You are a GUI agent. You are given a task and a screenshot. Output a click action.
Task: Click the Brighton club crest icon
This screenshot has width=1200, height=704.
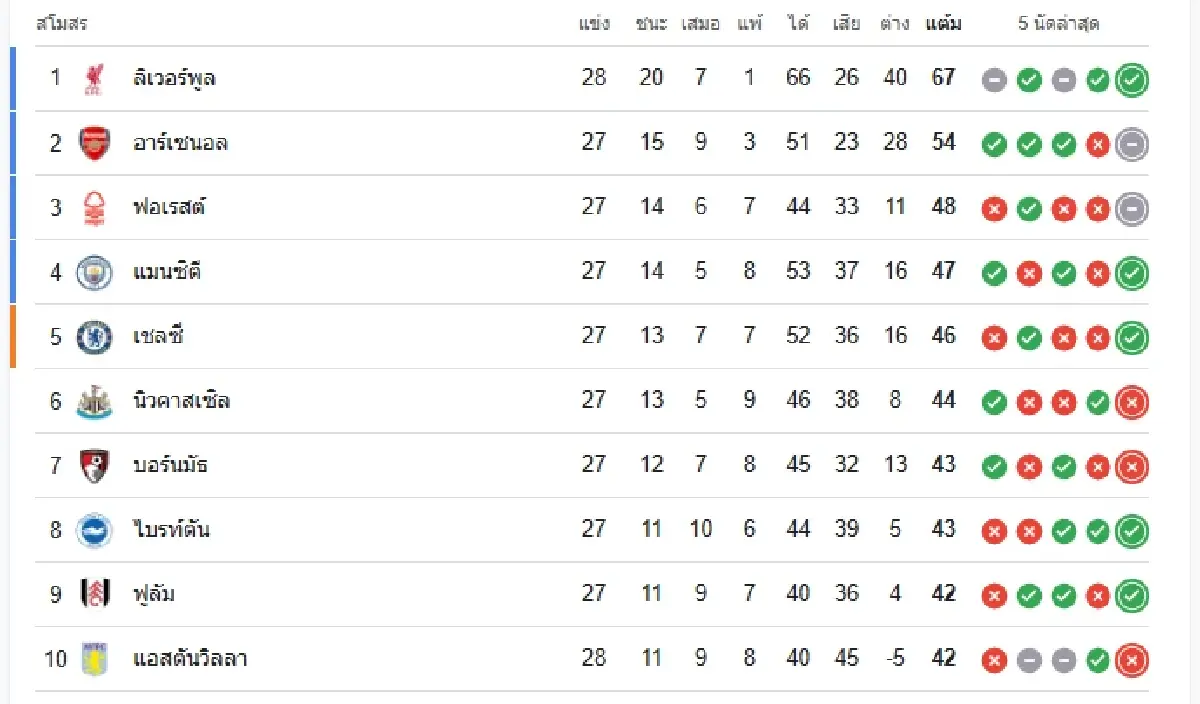(x=94, y=530)
